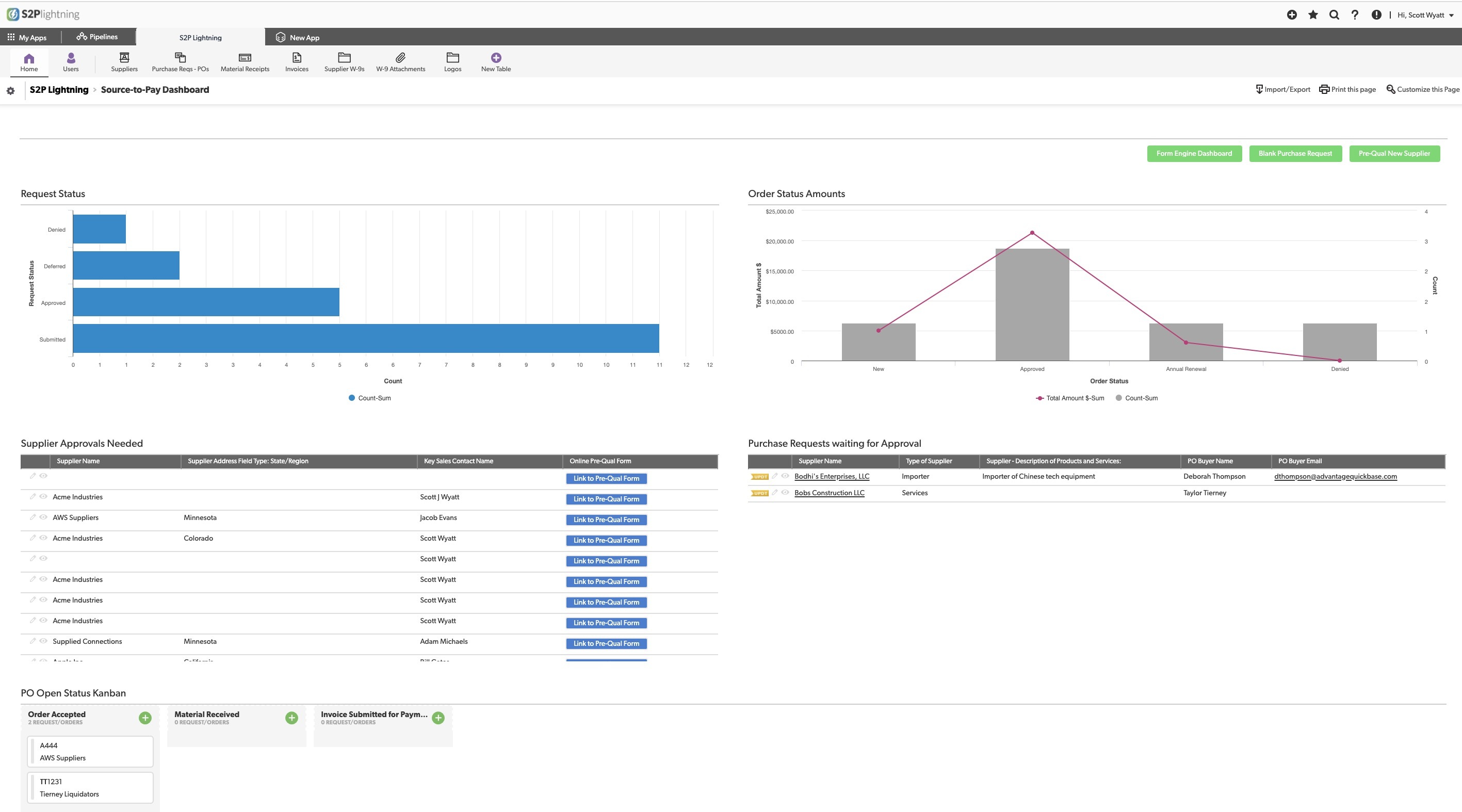
Task: Add card to Order Accepted column
Action: coord(145,718)
